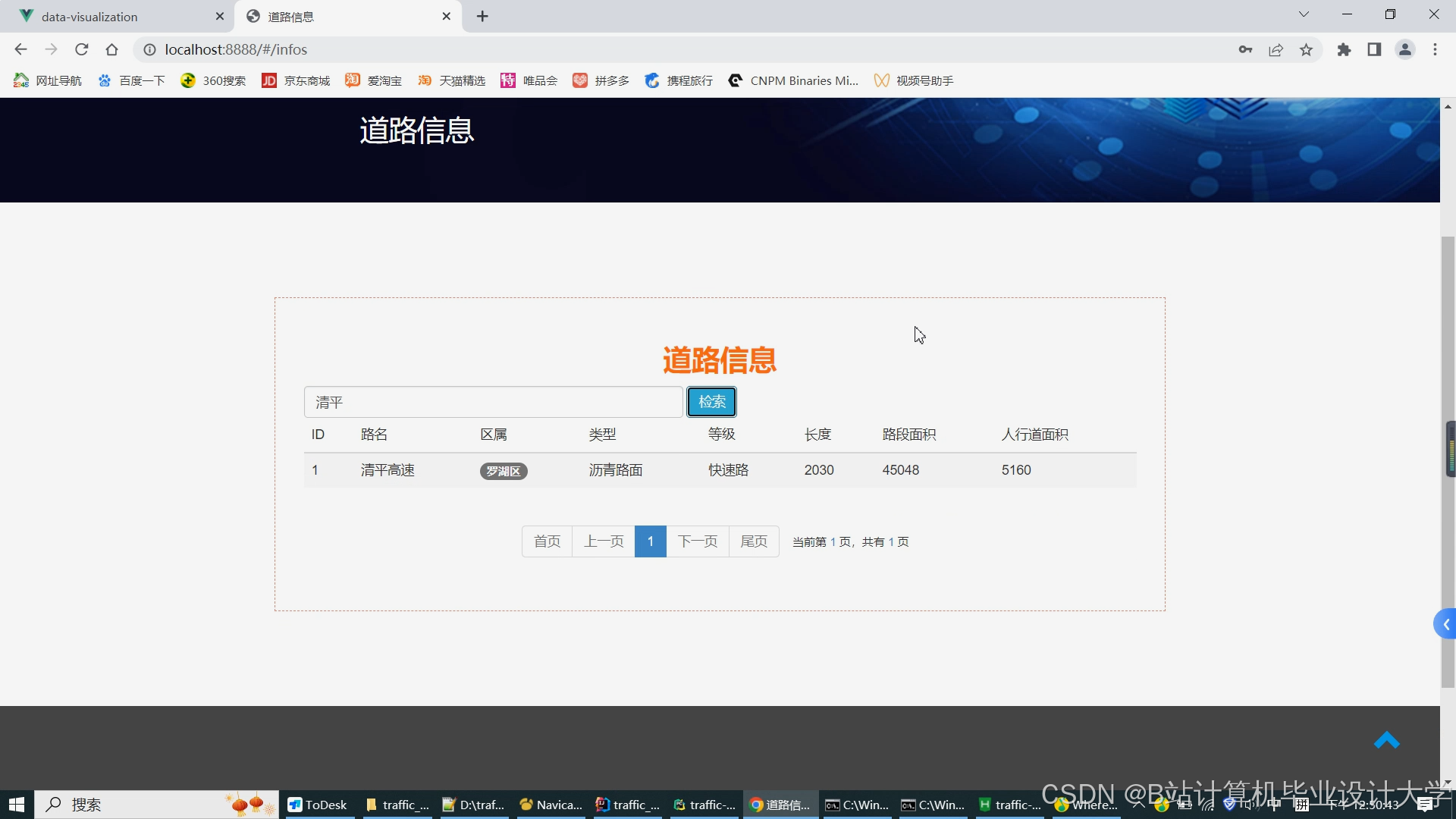Screen dimensions: 1456x819
Task: Open the extensions puzzle icon
Action: [x=1344, y=49]
